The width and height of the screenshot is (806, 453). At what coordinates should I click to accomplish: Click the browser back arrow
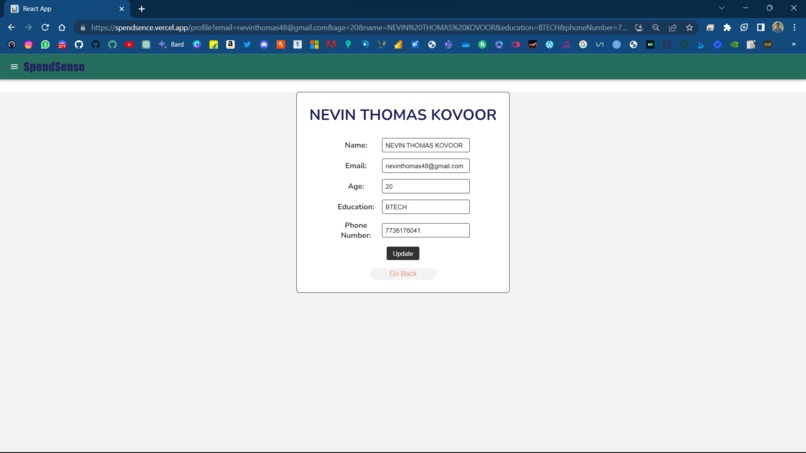11,27
